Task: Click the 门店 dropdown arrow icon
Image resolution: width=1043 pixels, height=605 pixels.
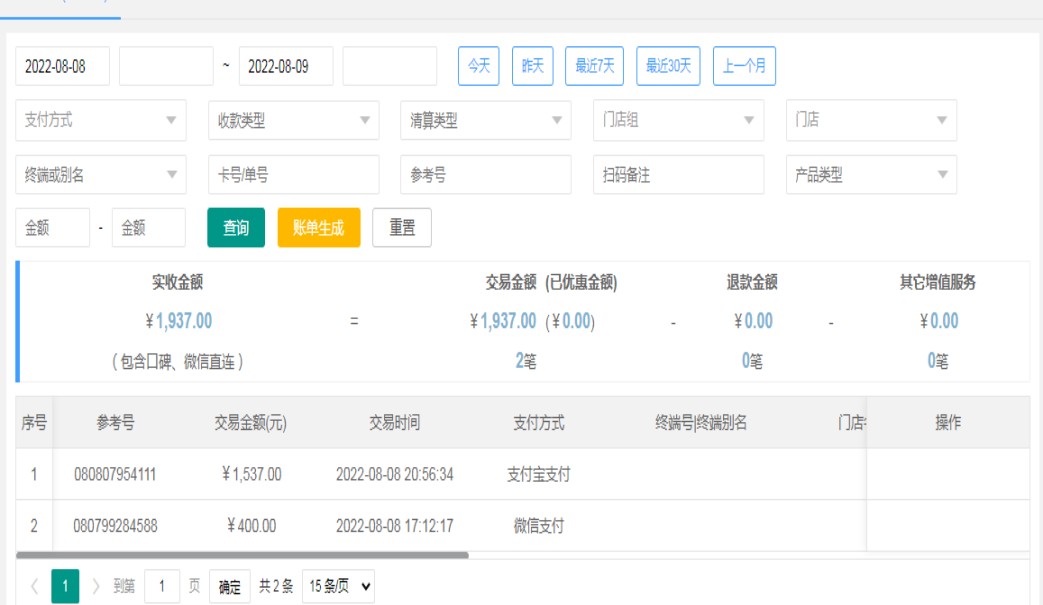Action: 941,120
